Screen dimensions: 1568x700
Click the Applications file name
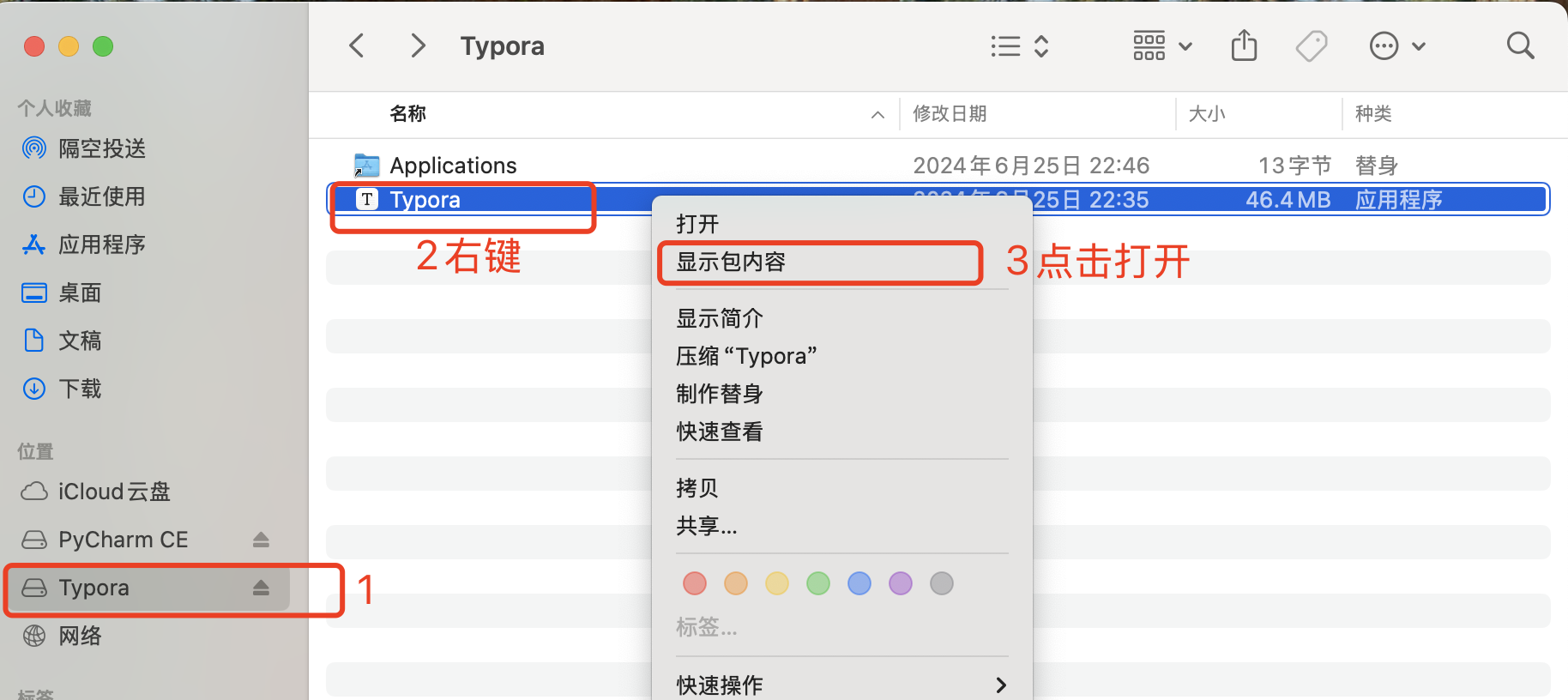click(453, 165)
